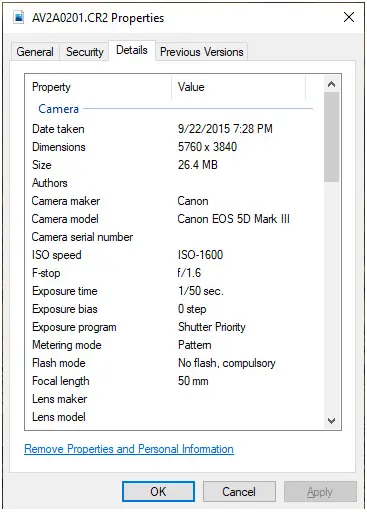Click the file icon in the title bar
Viewport: 367px width, 513px height.
pos(18,17)
